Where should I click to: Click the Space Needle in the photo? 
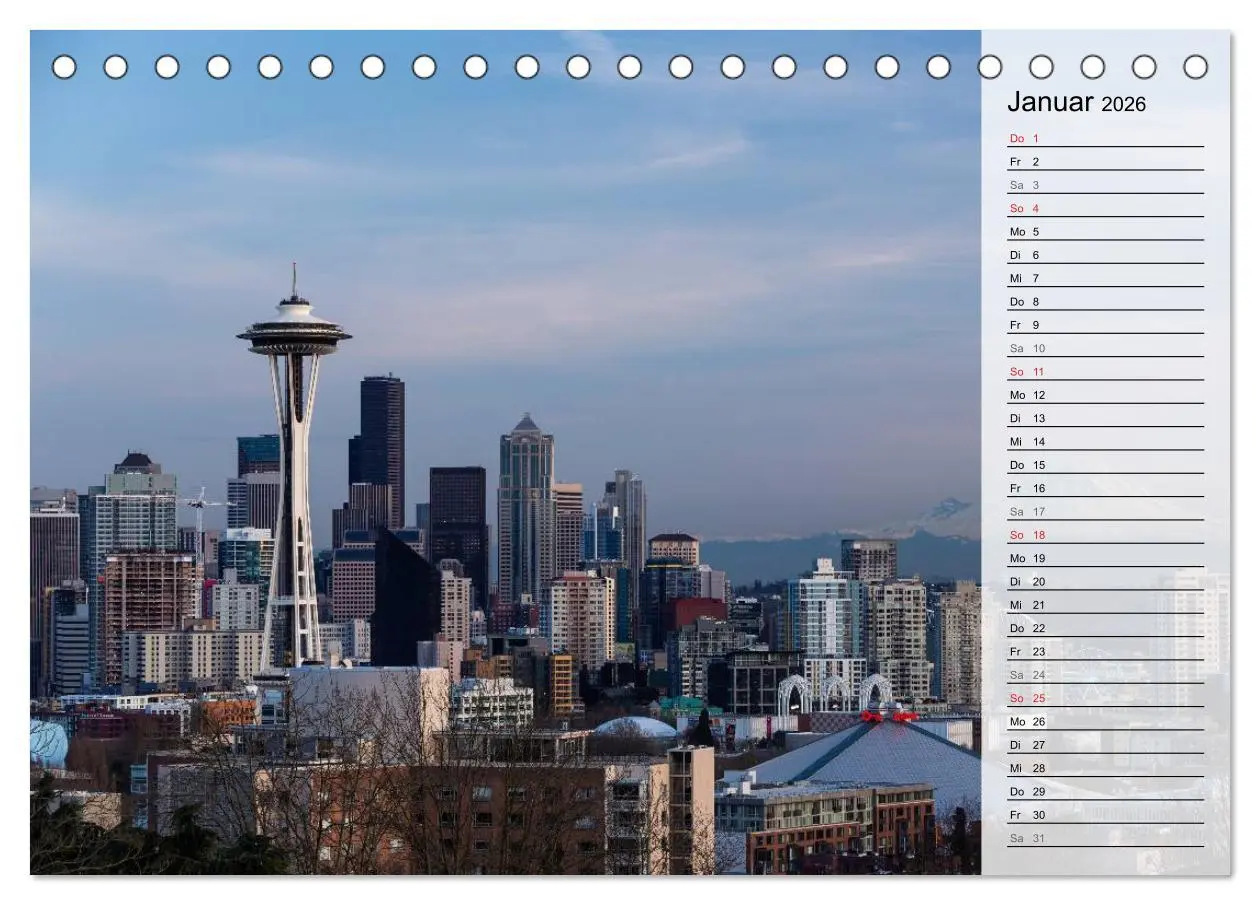click(294, 466)
